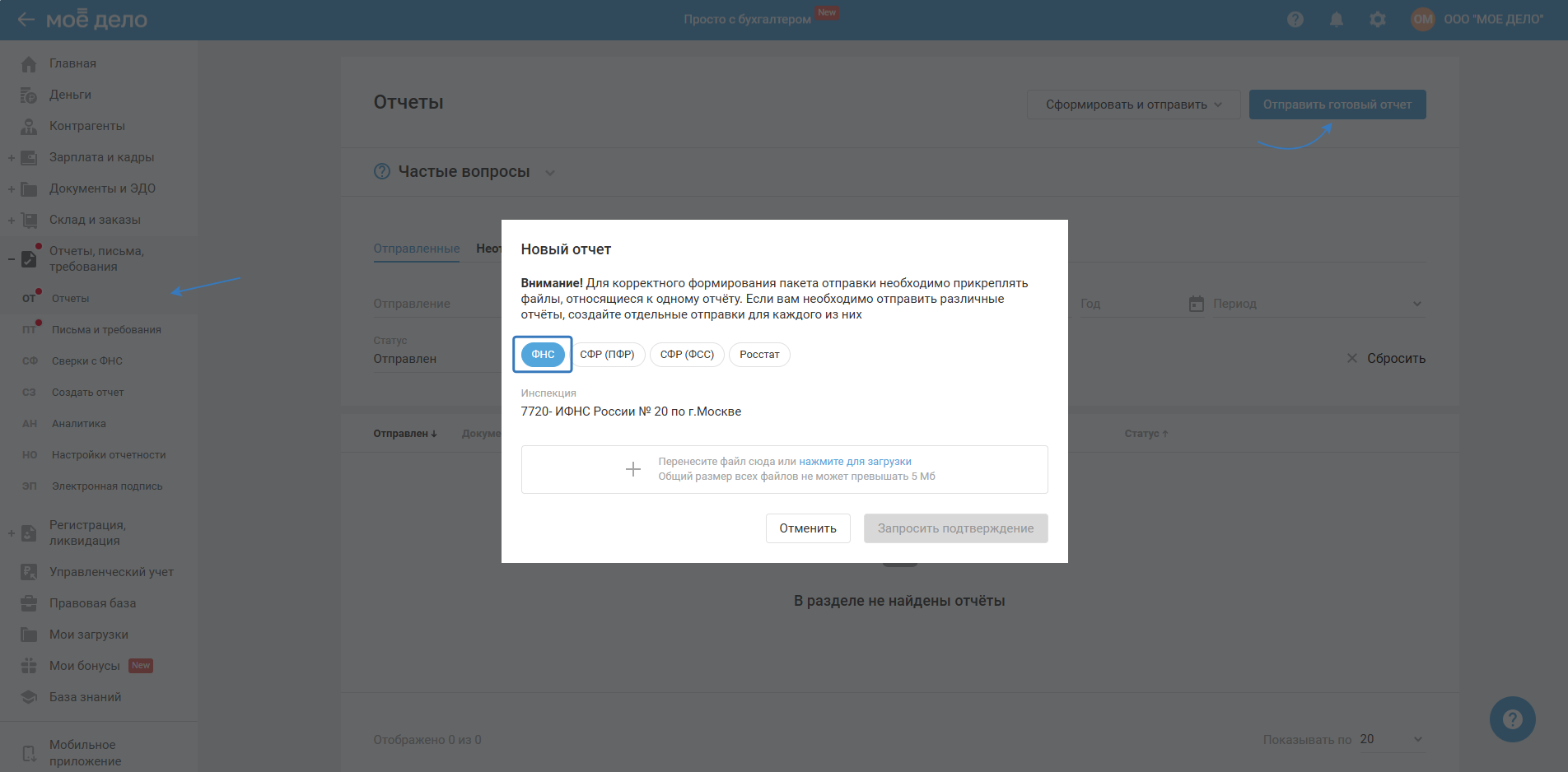This screenshot has width=1568, height=772.
Task: Click the Зарплата и кадры icon
Action: click(x=29, y=157)
